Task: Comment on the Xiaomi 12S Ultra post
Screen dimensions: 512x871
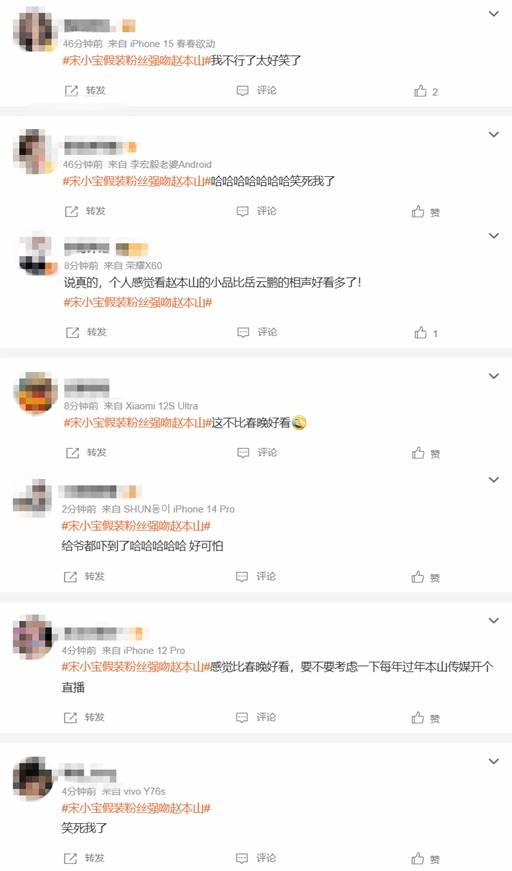Action: tap(257, 453)
